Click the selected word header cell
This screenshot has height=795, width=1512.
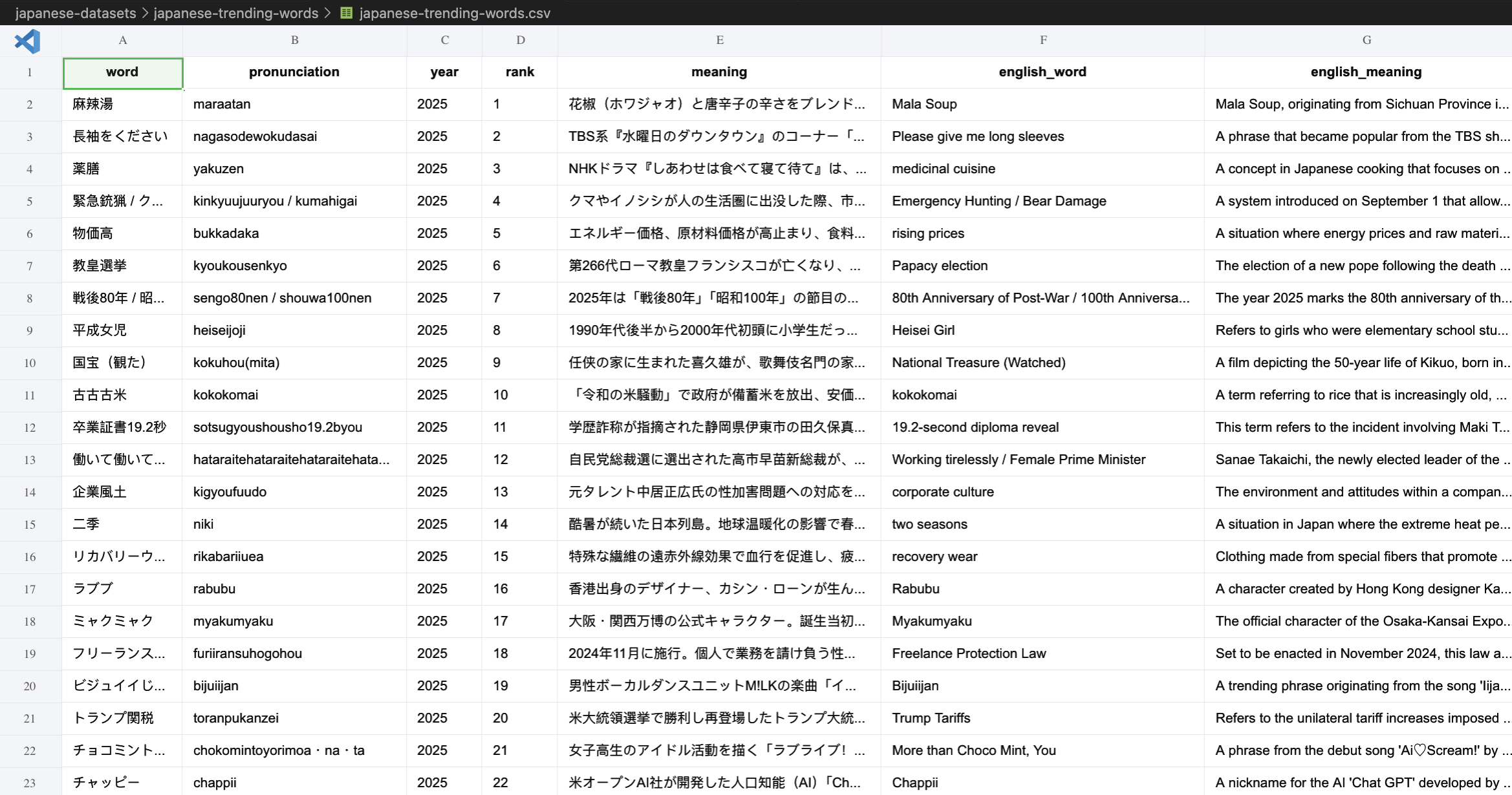(122, 72)
